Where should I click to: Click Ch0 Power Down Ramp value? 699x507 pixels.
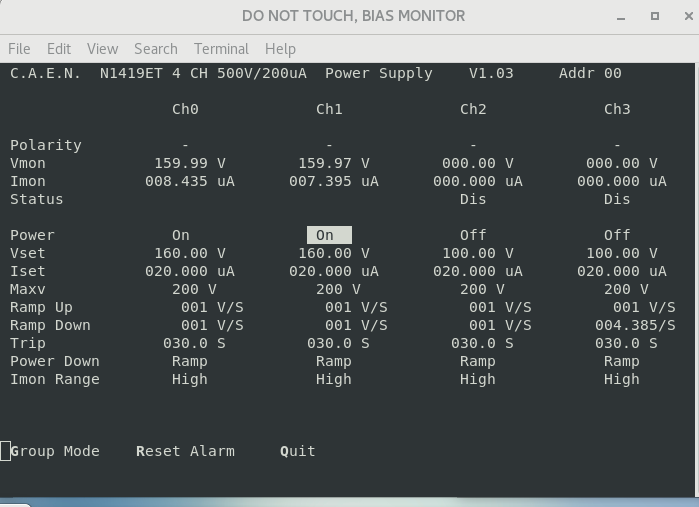click(x=190, y=361)
